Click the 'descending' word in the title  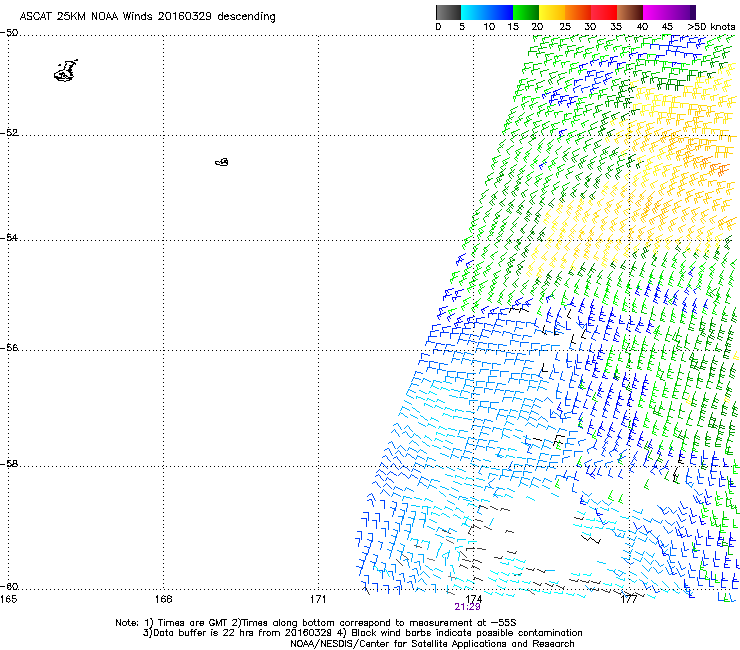[x=246, y=16]
